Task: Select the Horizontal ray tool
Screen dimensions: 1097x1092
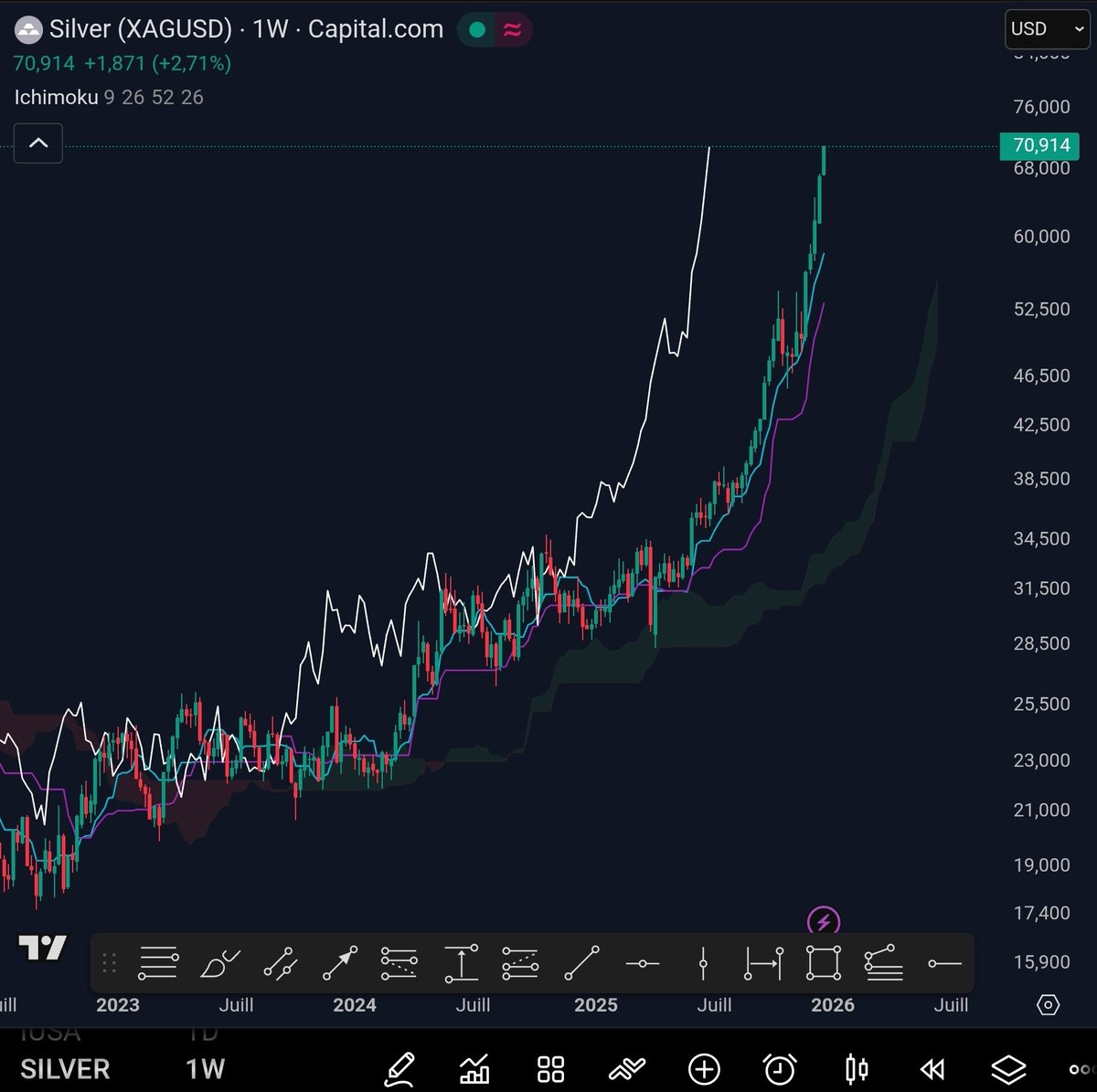Action: (944, 963)
